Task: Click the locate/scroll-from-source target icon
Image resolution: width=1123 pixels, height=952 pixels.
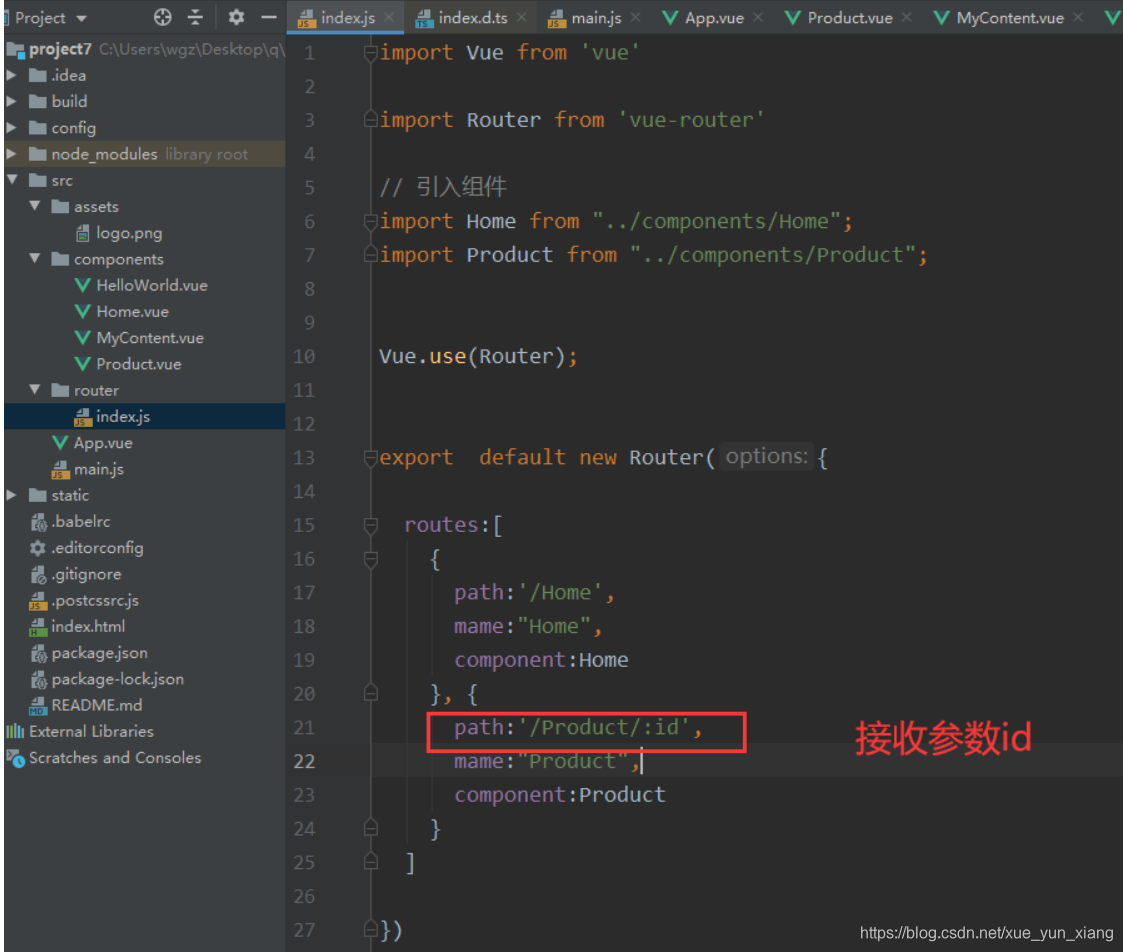Action: click(163, 17)
